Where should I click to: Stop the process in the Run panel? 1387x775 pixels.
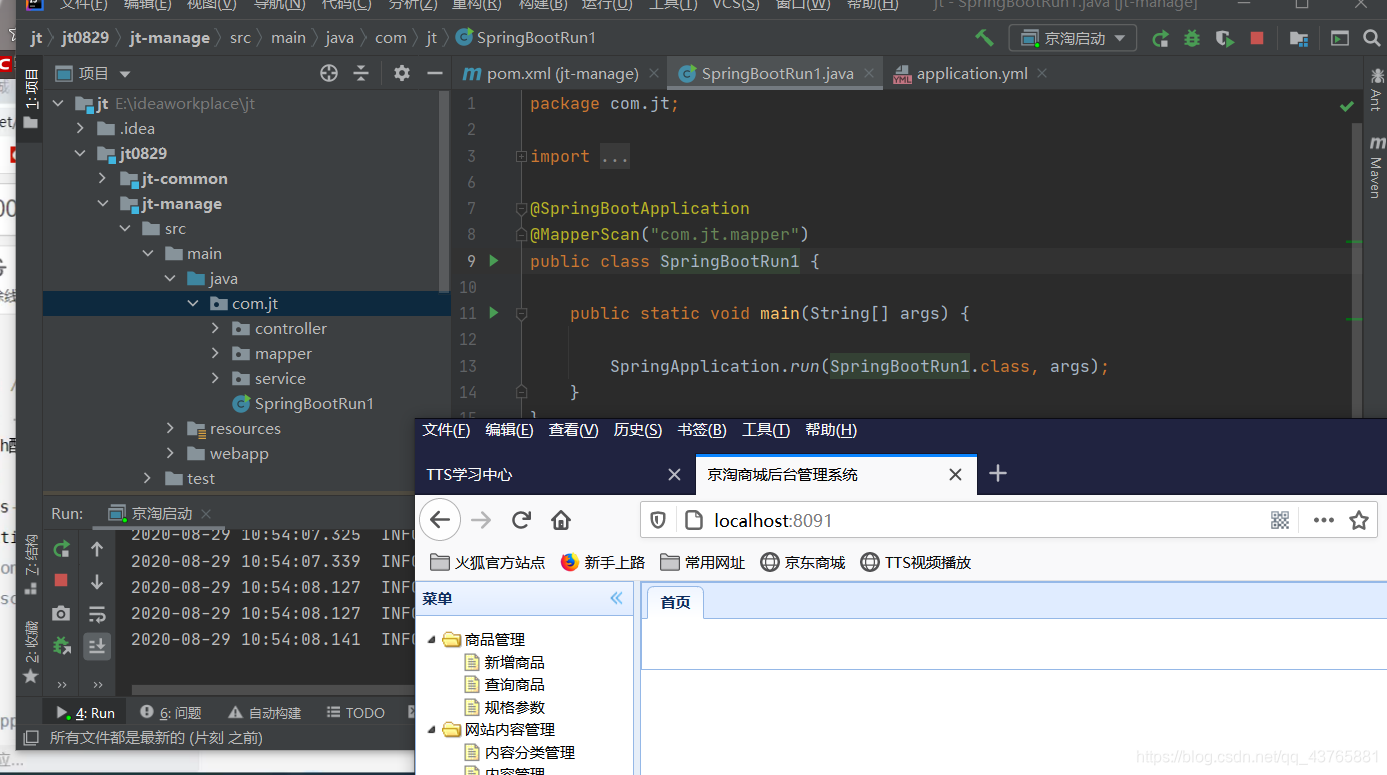pos(61,580)
